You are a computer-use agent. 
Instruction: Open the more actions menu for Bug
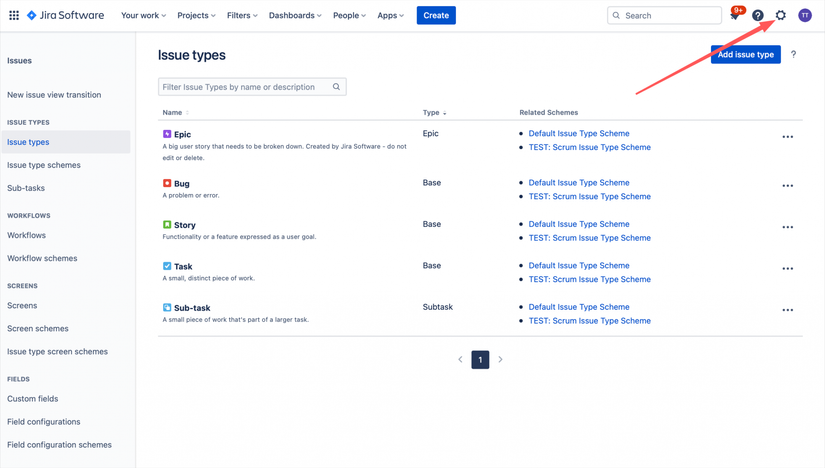(788, 186)
